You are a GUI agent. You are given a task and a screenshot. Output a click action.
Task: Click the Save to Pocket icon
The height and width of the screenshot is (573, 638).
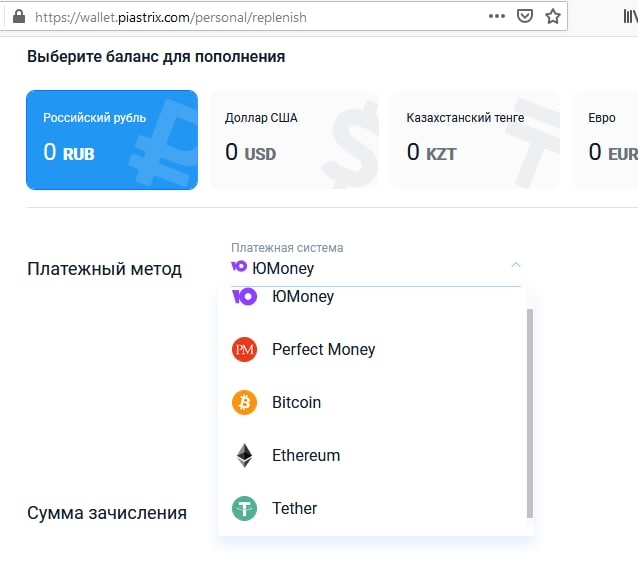click(524, 16)
